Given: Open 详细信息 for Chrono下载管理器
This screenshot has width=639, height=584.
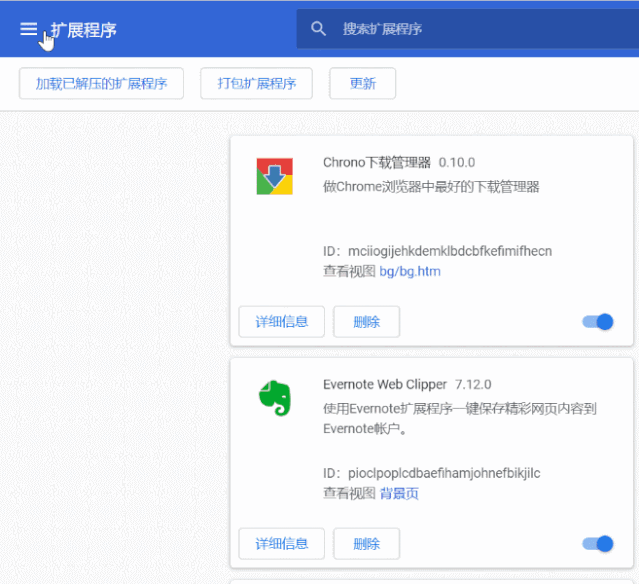Looking at the screenshot, I should tap(282, 322).
